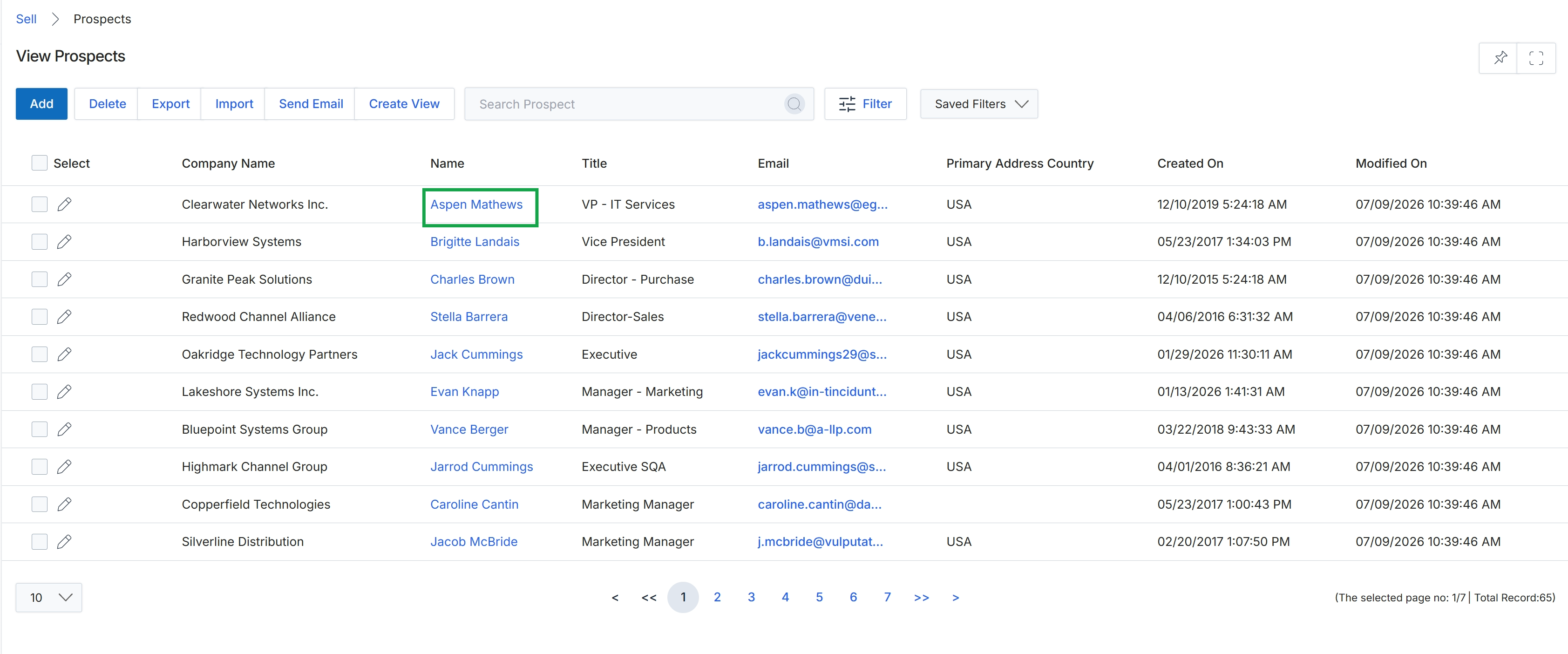Open Charles Brown prospect

472,279
